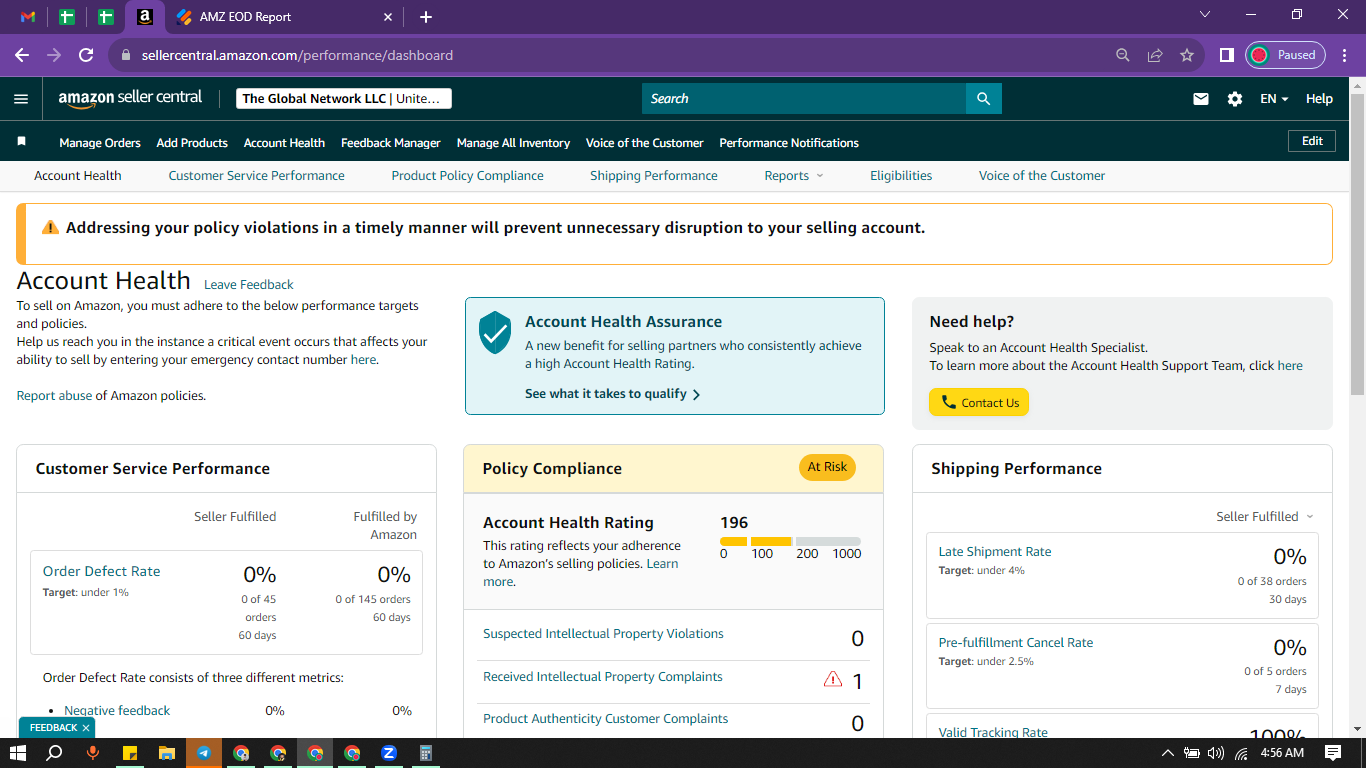The height and width of the screenshot is (768, 1366).
Task: Select the Customer Service Performance tab
Action: point(256,175)
